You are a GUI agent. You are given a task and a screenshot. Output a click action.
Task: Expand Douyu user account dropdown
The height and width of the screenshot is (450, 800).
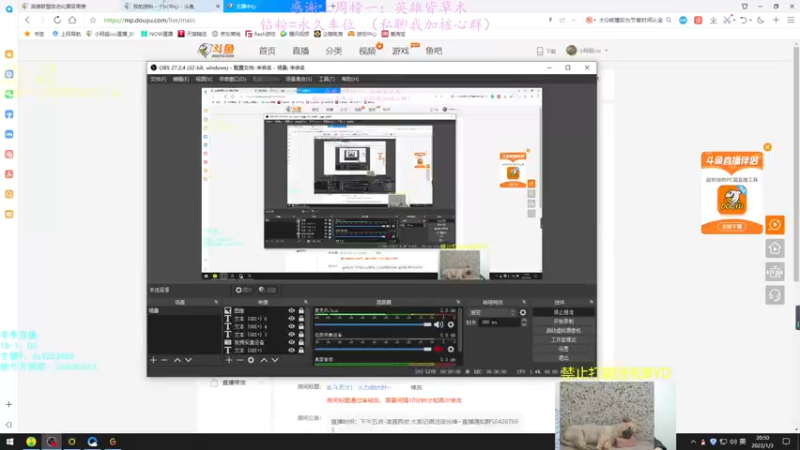pyautogui.click(x=606, y=51)
